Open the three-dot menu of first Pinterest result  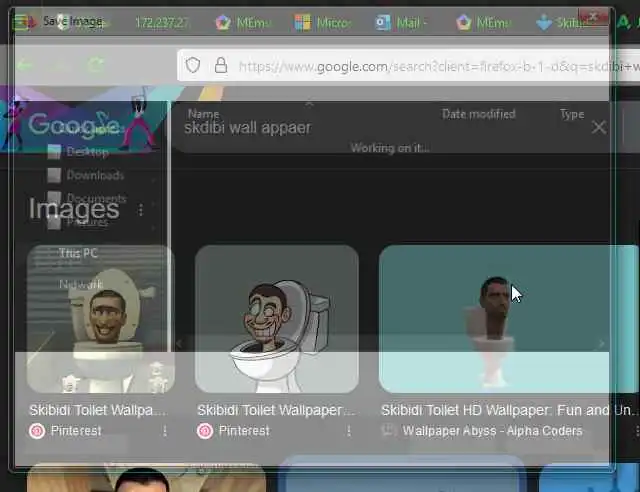click(165, 431)
